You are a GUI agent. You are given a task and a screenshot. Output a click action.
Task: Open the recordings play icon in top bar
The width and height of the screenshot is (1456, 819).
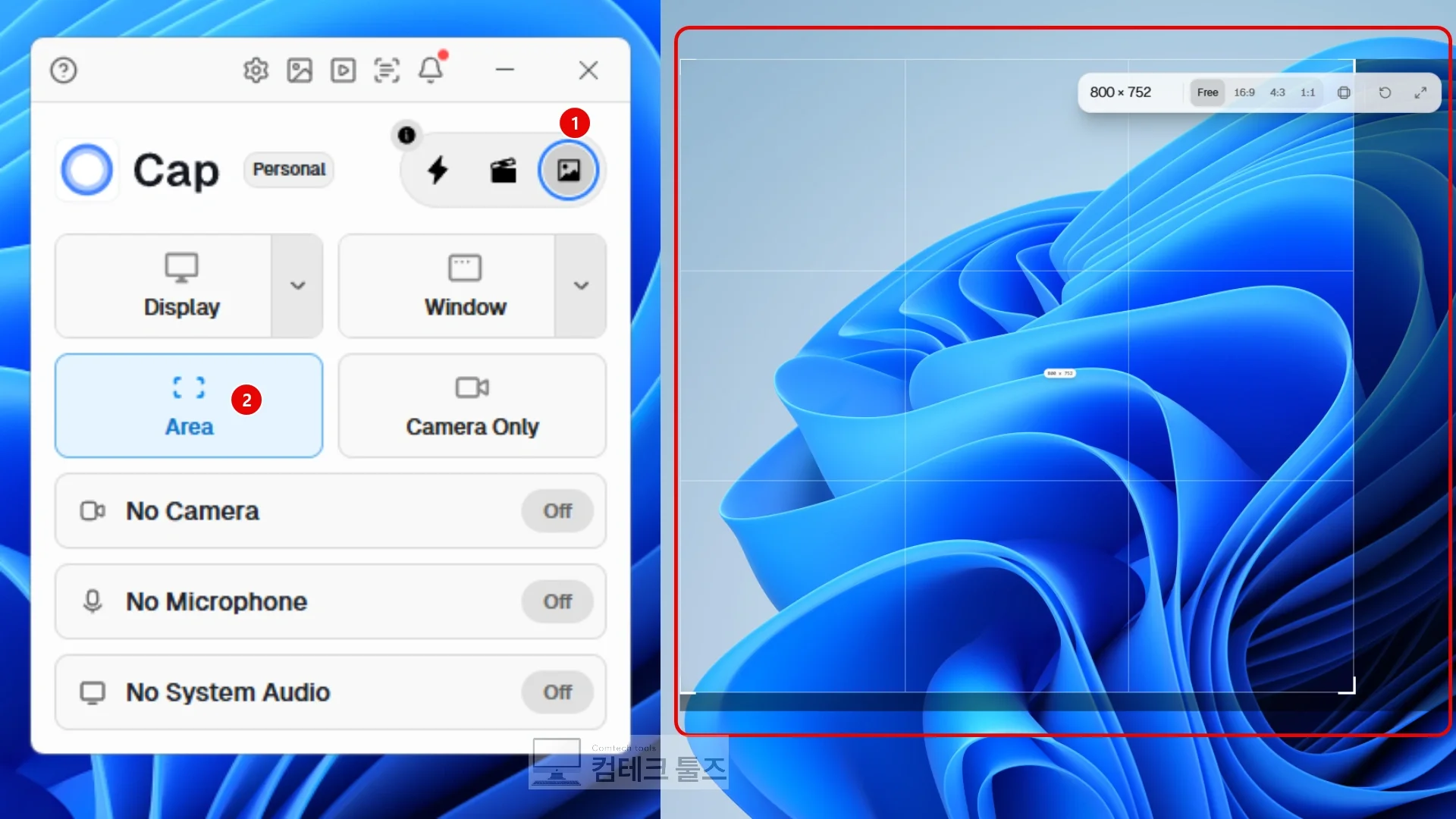click(343, 71)
